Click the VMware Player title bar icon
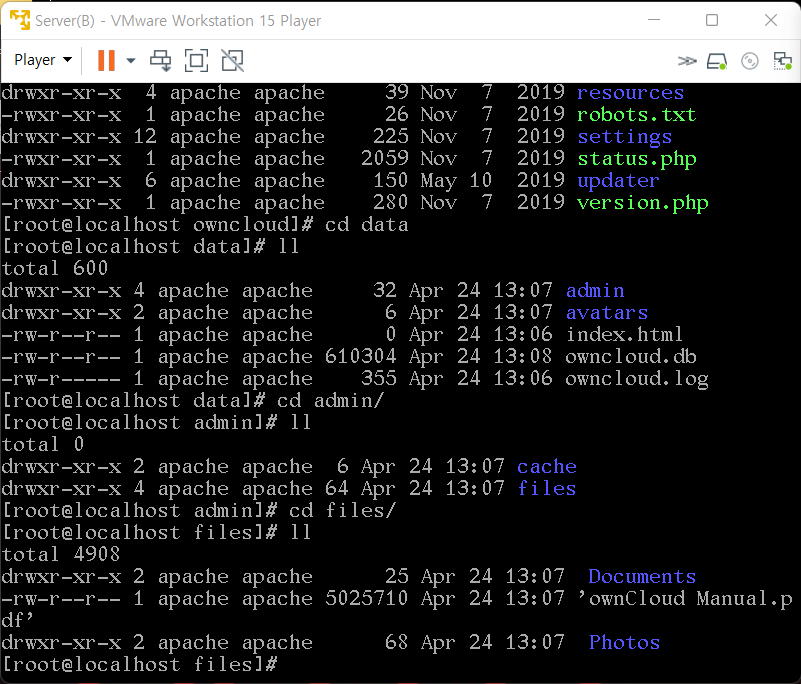This screenshot has width=801, height=684. point(20,20)
